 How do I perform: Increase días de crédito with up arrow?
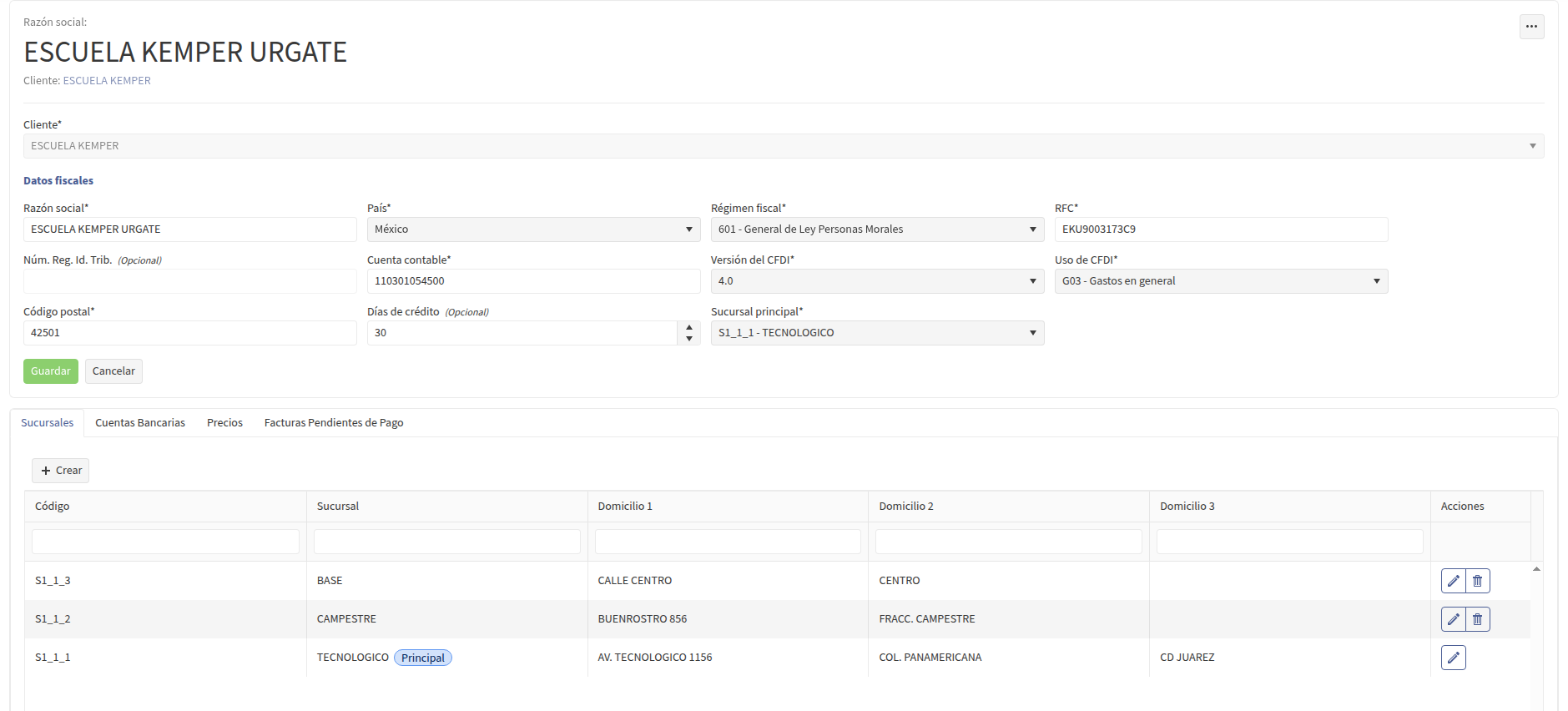tap(688, 327)
